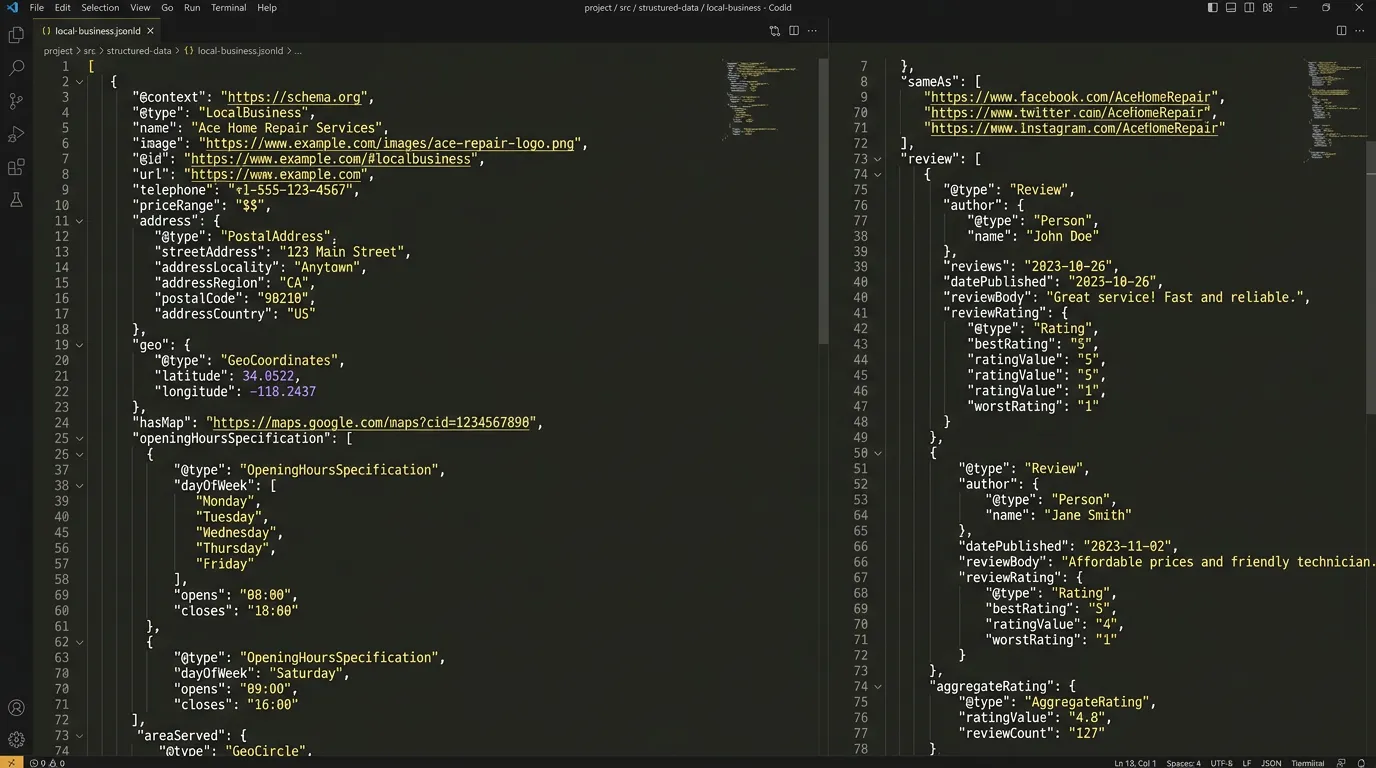The image size is (1376, 768).
Task: Collapse the "geo" object fold
Action: [x=79, y=345]
